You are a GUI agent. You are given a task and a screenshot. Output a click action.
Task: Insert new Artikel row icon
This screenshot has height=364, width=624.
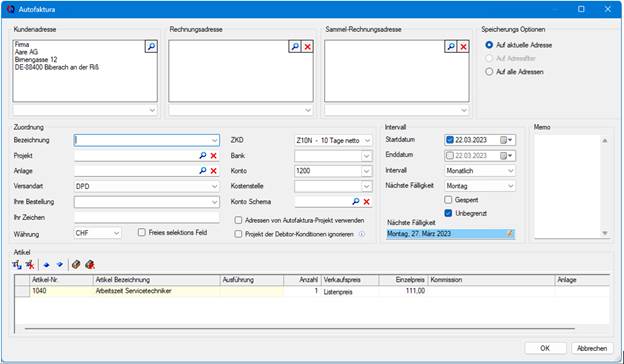17,265
